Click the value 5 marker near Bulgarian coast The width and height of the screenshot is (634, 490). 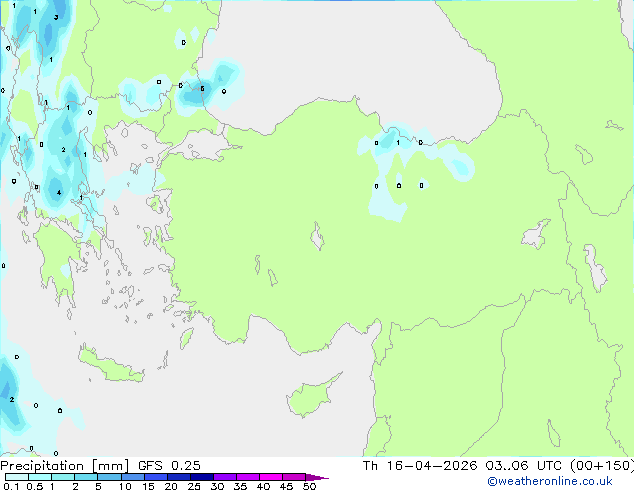[x=202, y=89]
